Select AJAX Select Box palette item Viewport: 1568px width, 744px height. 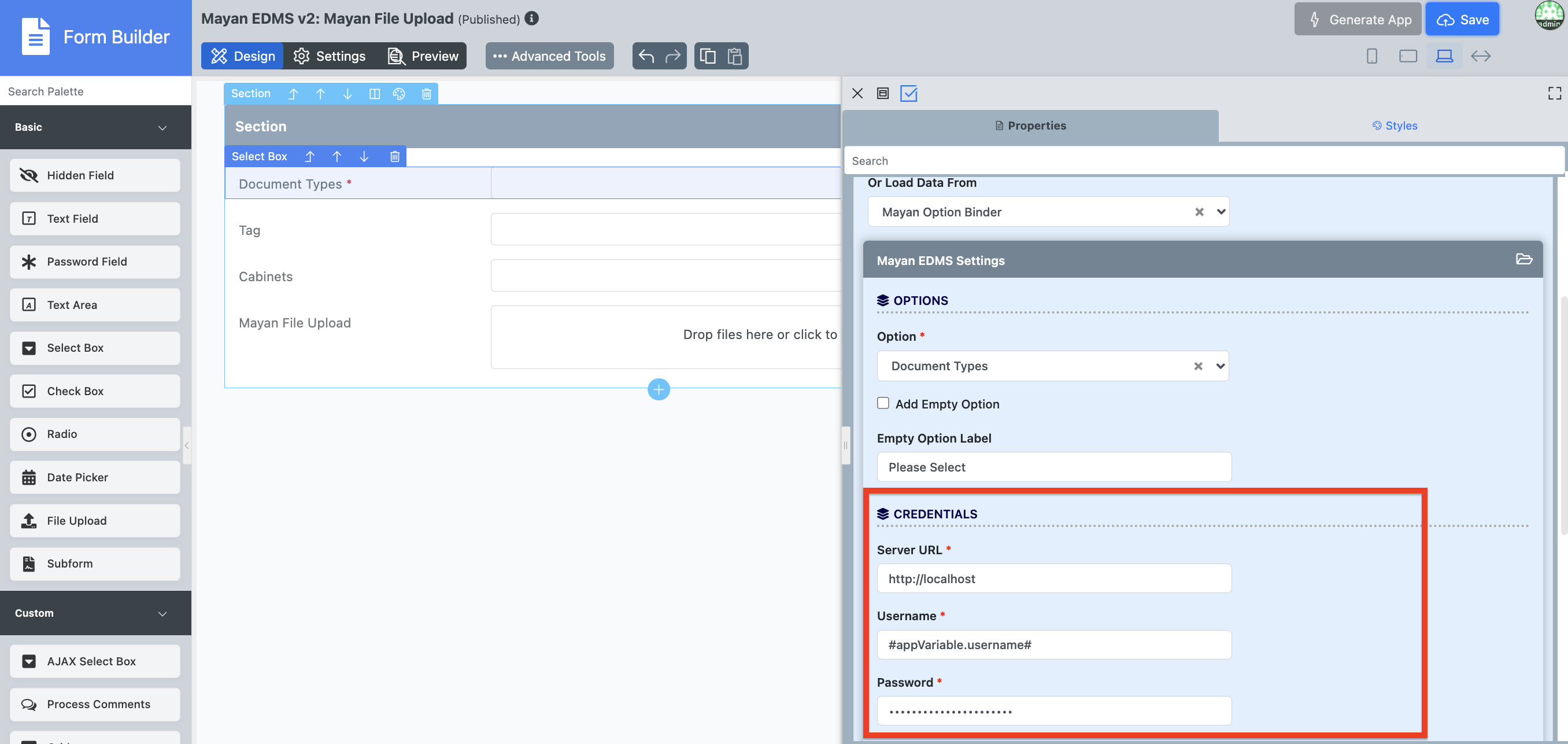point(95,661)
